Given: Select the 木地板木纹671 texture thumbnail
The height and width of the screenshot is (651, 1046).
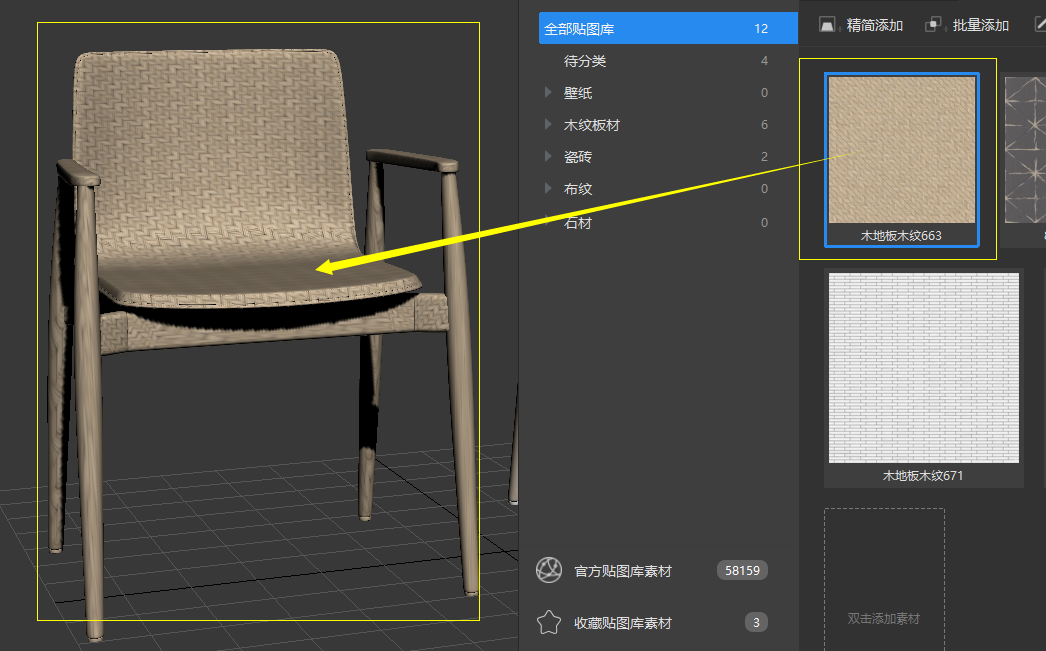Looking at the screenshot, I should click(924, 378).
